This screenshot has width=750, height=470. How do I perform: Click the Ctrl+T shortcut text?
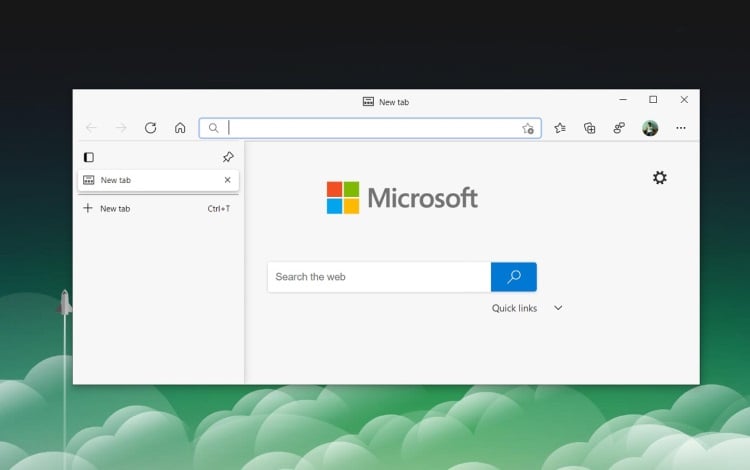coord(219,208)
